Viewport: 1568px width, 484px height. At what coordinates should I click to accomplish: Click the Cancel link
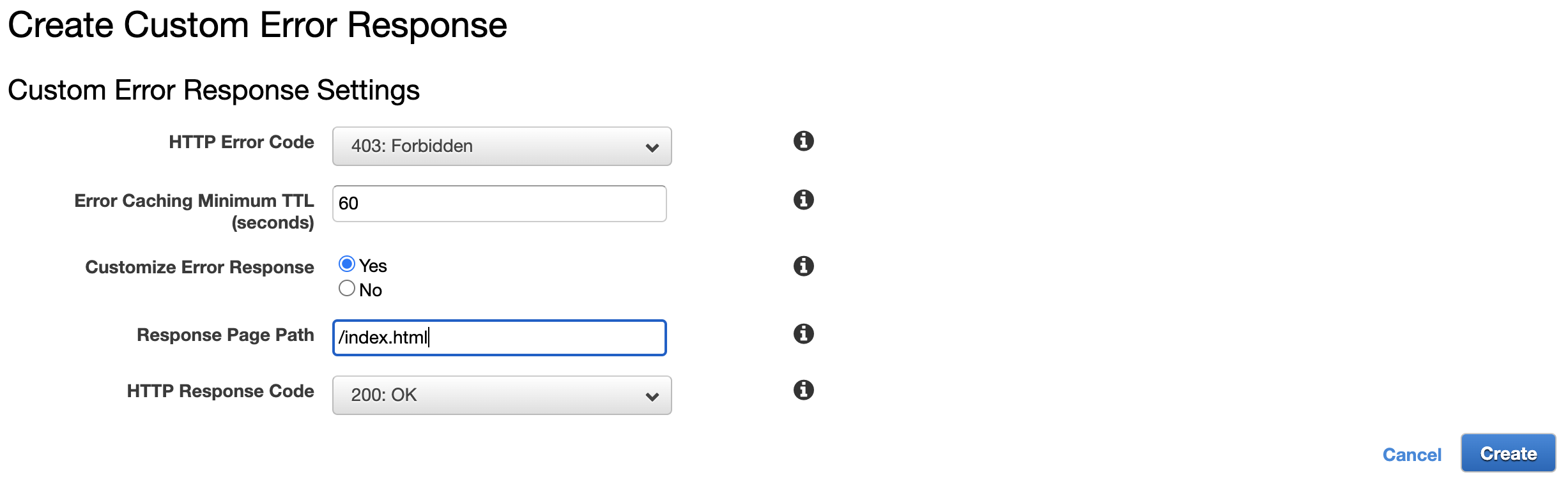pyautogui.click(x=1412, y=455)
